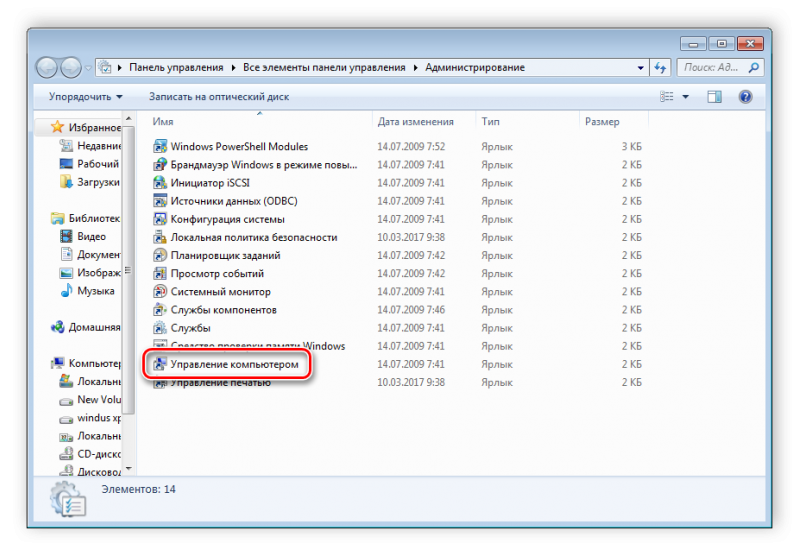Click the sidebar scrollbar up arrow

coord(129,119)
